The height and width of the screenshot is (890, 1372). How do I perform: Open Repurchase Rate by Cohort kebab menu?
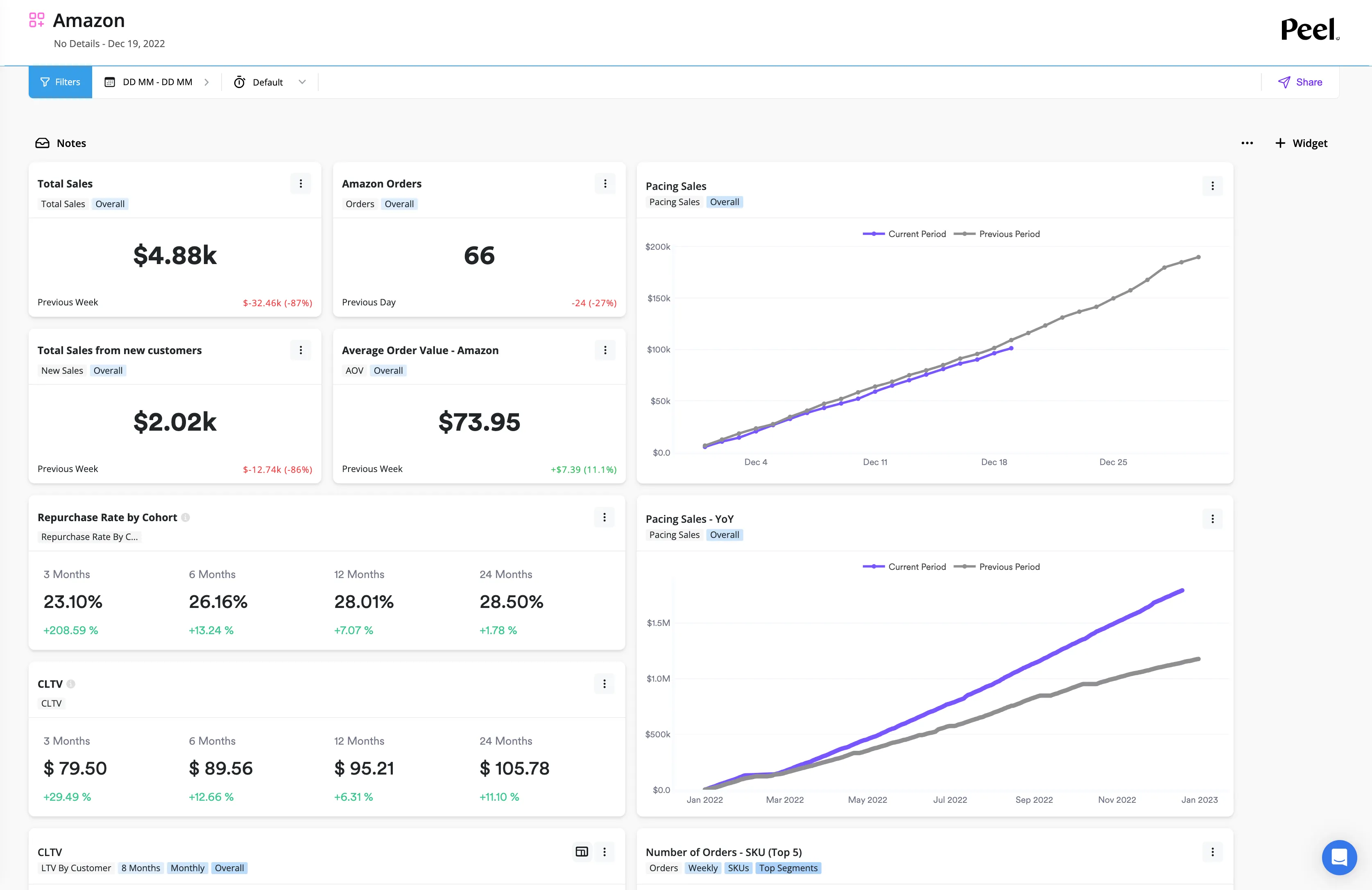coord(604,517)
